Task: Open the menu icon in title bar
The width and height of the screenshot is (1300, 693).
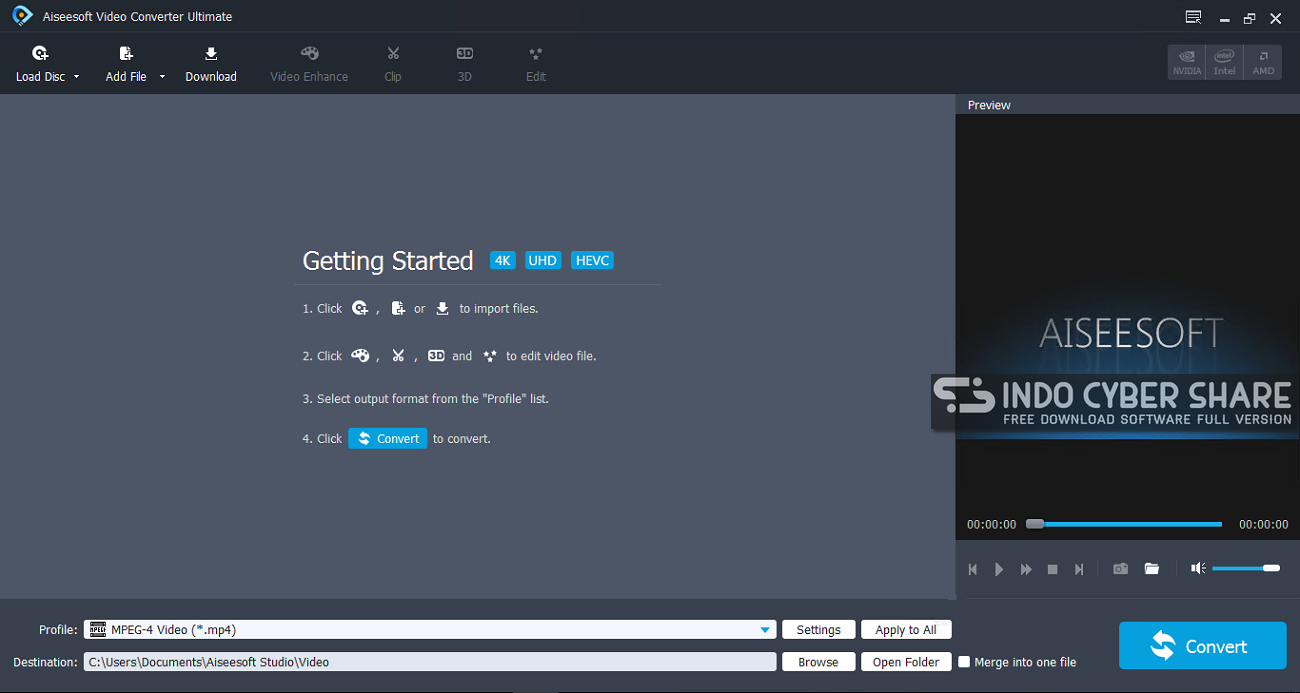Action: click(1193, 17)
